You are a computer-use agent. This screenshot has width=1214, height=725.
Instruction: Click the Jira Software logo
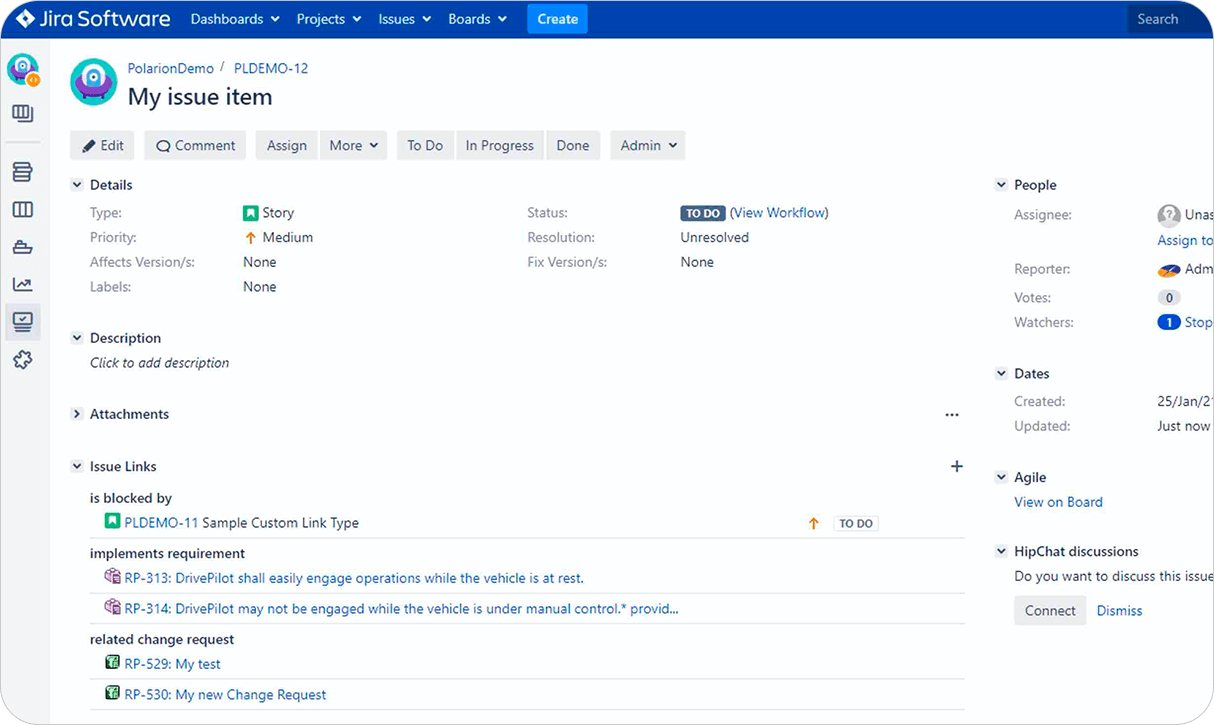[93, 19]
